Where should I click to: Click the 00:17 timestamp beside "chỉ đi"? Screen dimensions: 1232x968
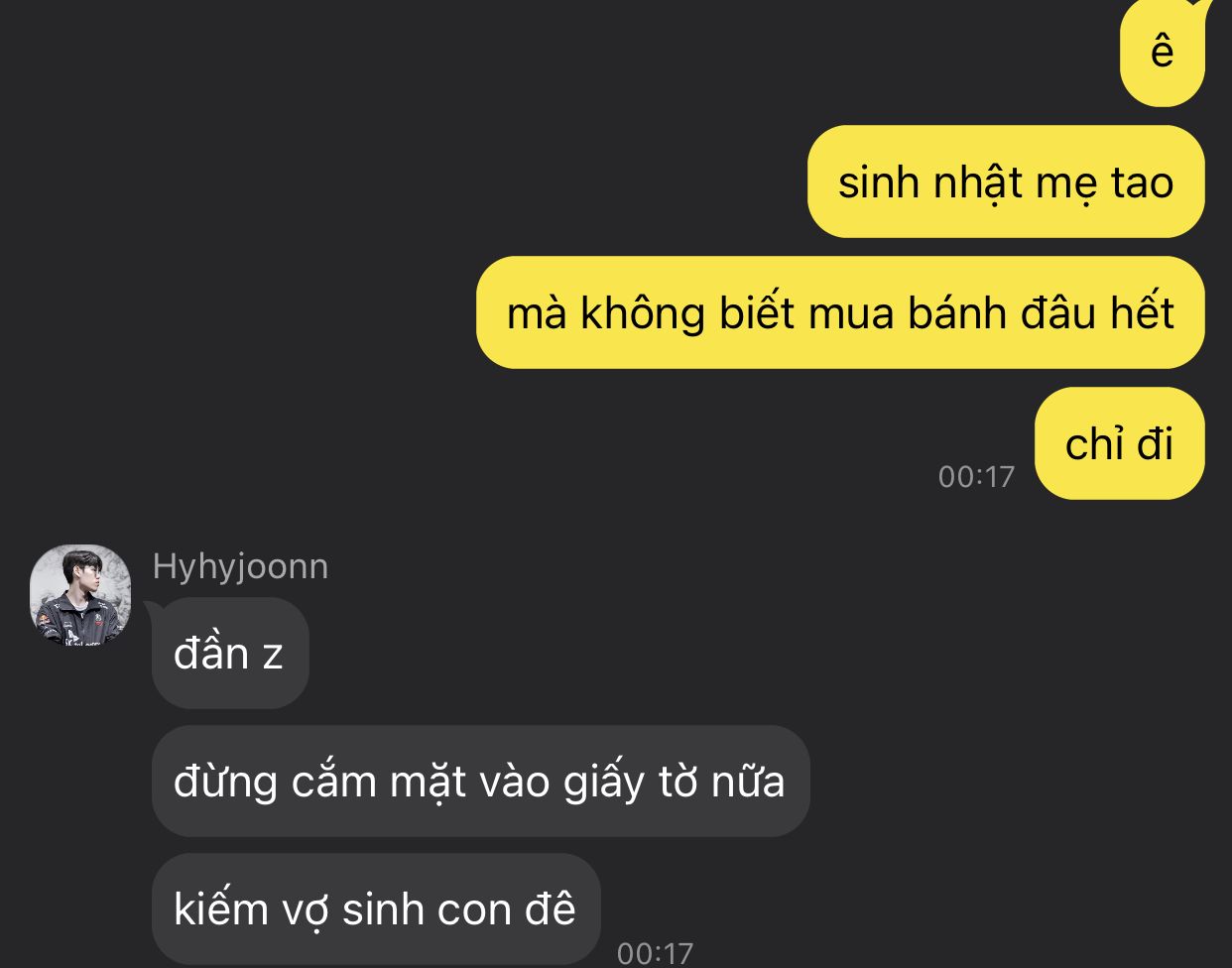pos(976,477)
